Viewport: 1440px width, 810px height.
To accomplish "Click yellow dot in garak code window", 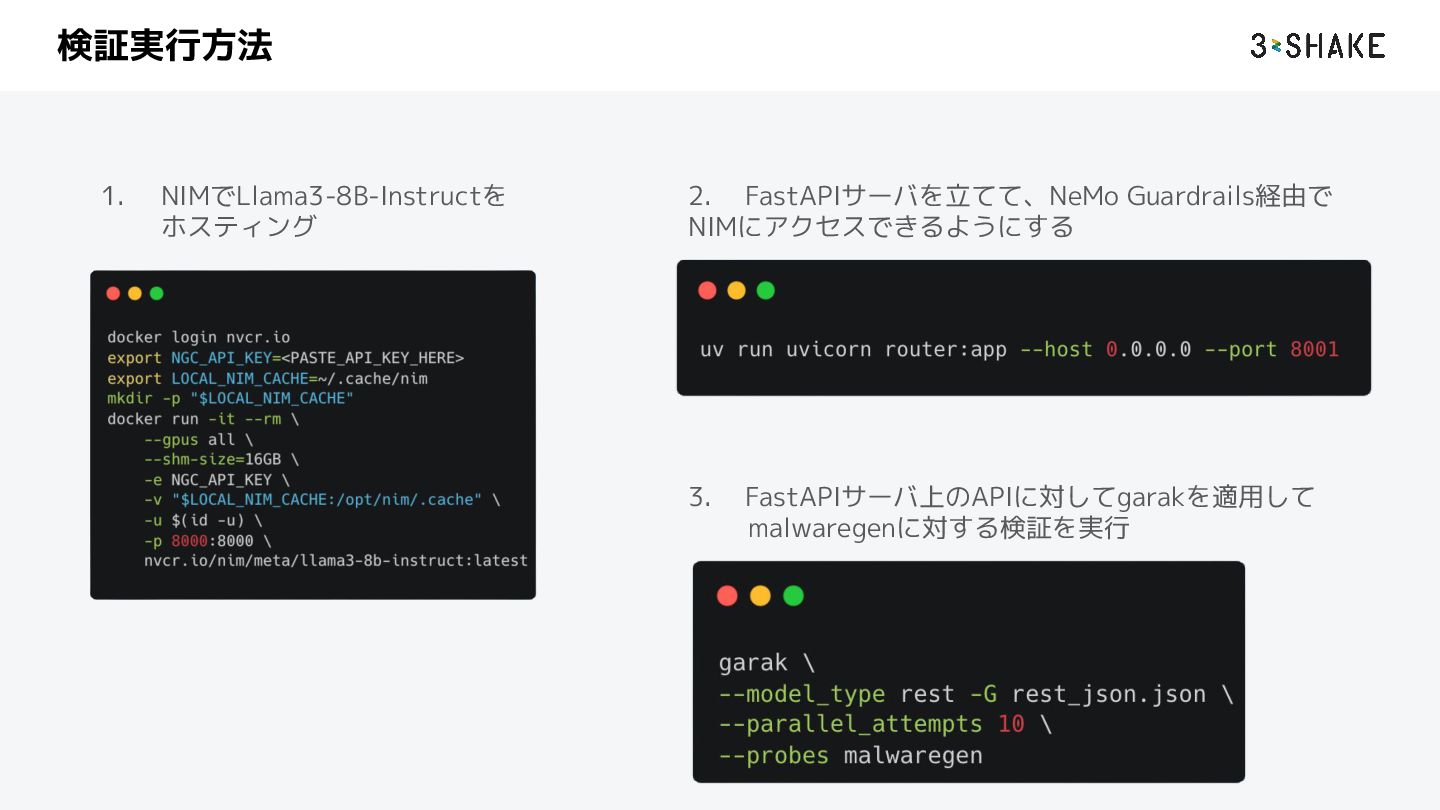I will pyautogui.click(x=760, y=595).
